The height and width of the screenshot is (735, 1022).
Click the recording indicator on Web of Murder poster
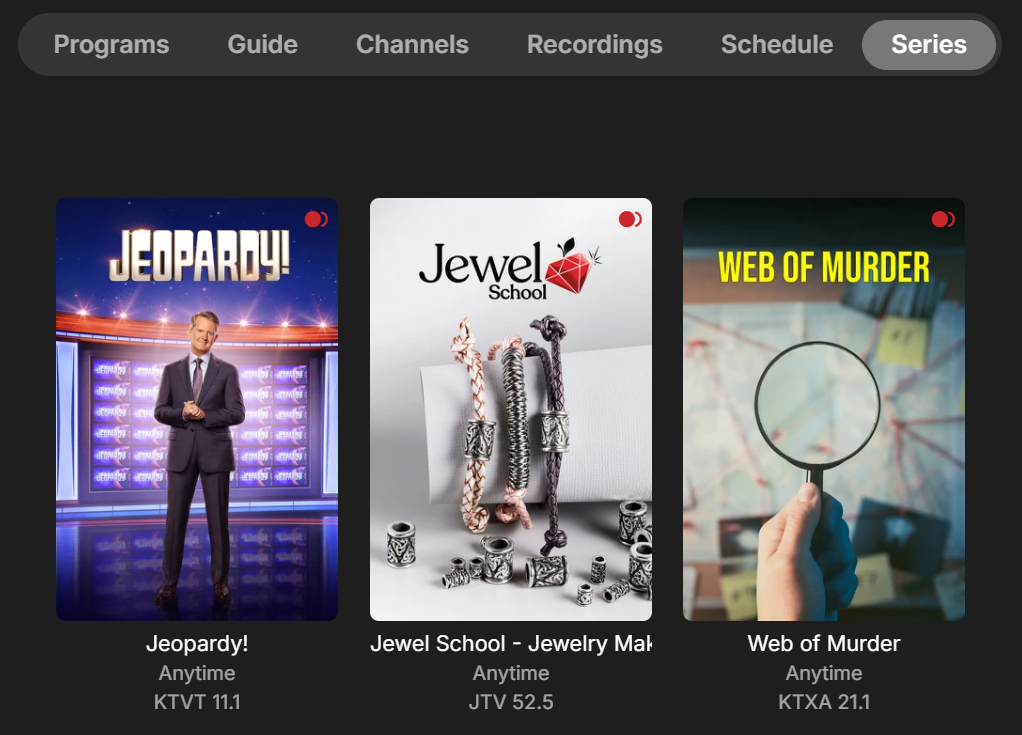[x=943, y=220]
